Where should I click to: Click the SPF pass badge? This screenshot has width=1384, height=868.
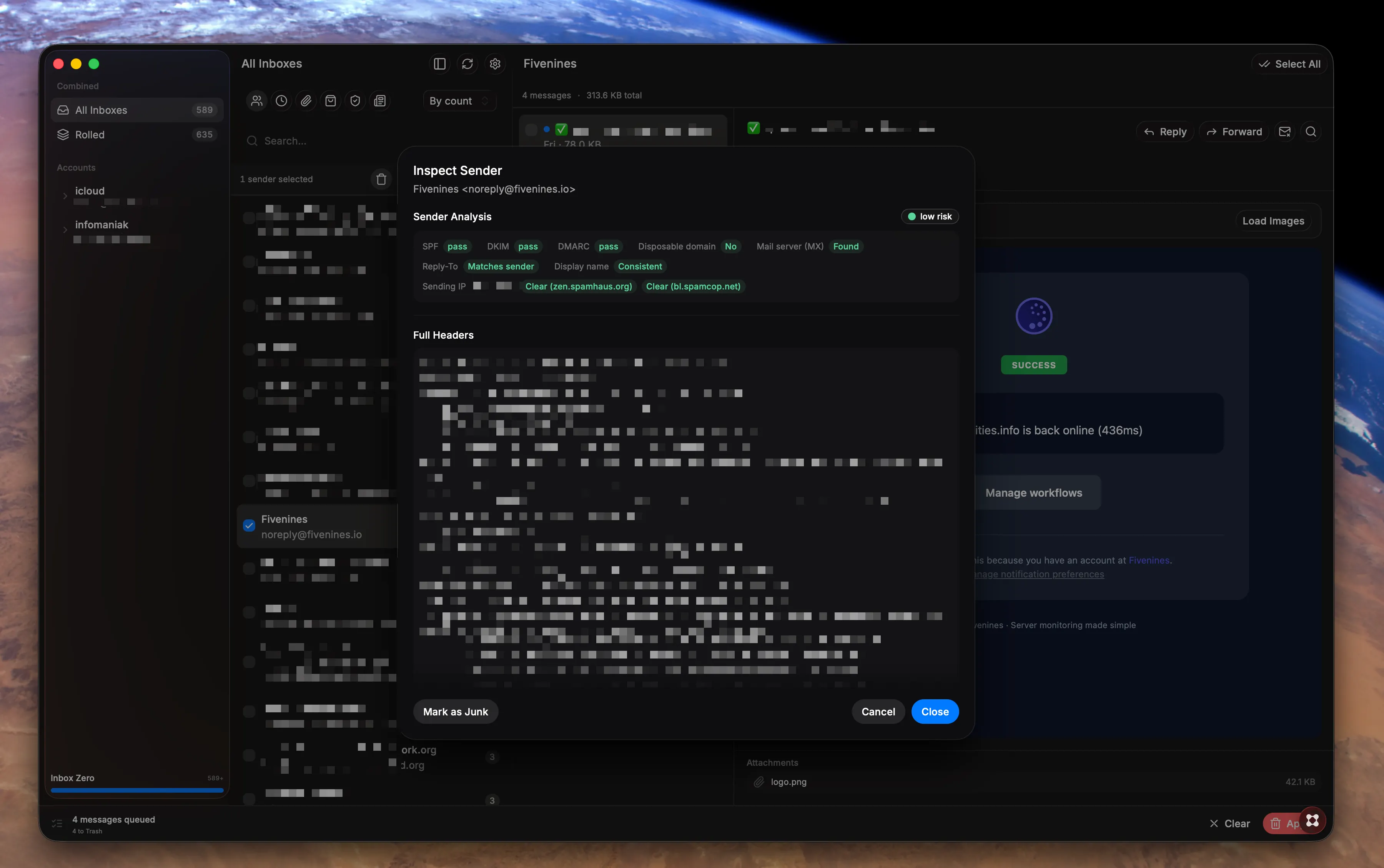click(x=457, y=246)
